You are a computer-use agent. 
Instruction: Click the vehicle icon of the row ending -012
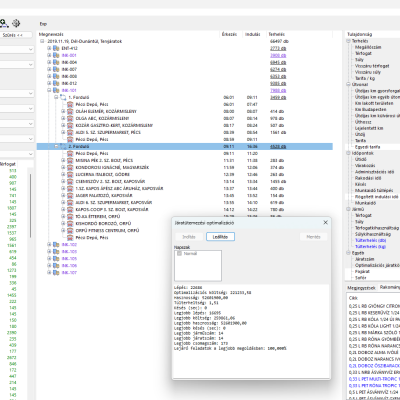coord(56,83)
